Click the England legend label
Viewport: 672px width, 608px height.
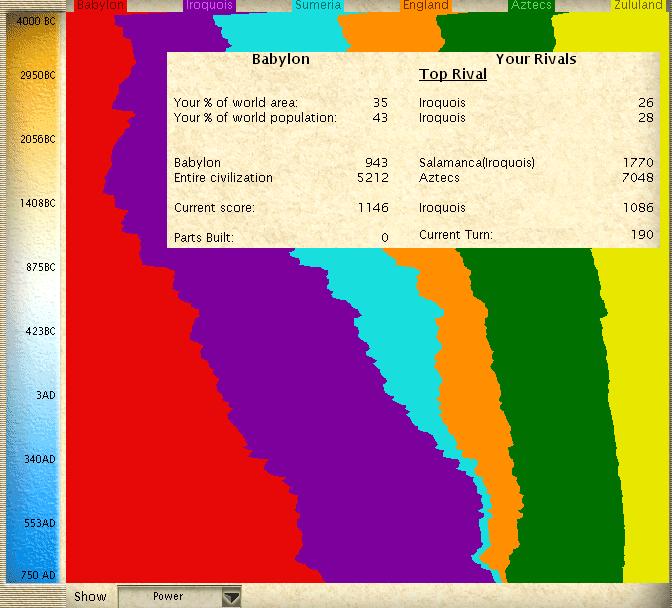[425, 6]
